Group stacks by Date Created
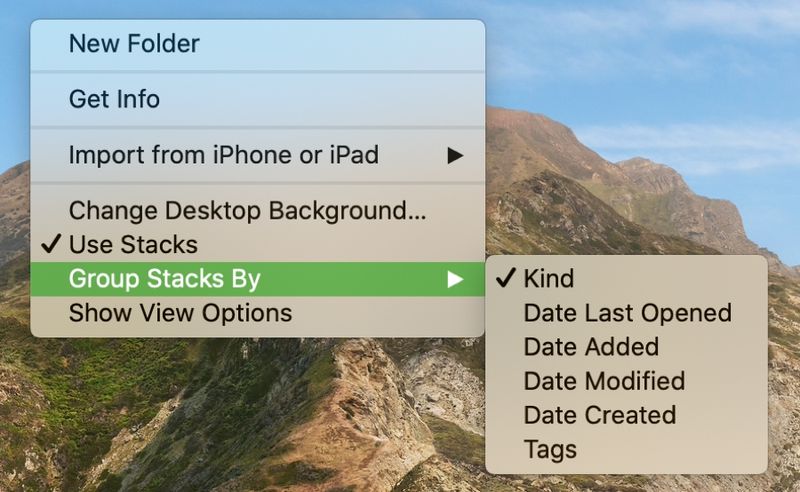Image resolution: width=800 pixels, height=492 pixels. pyautogui.click(x=627, y=415)
